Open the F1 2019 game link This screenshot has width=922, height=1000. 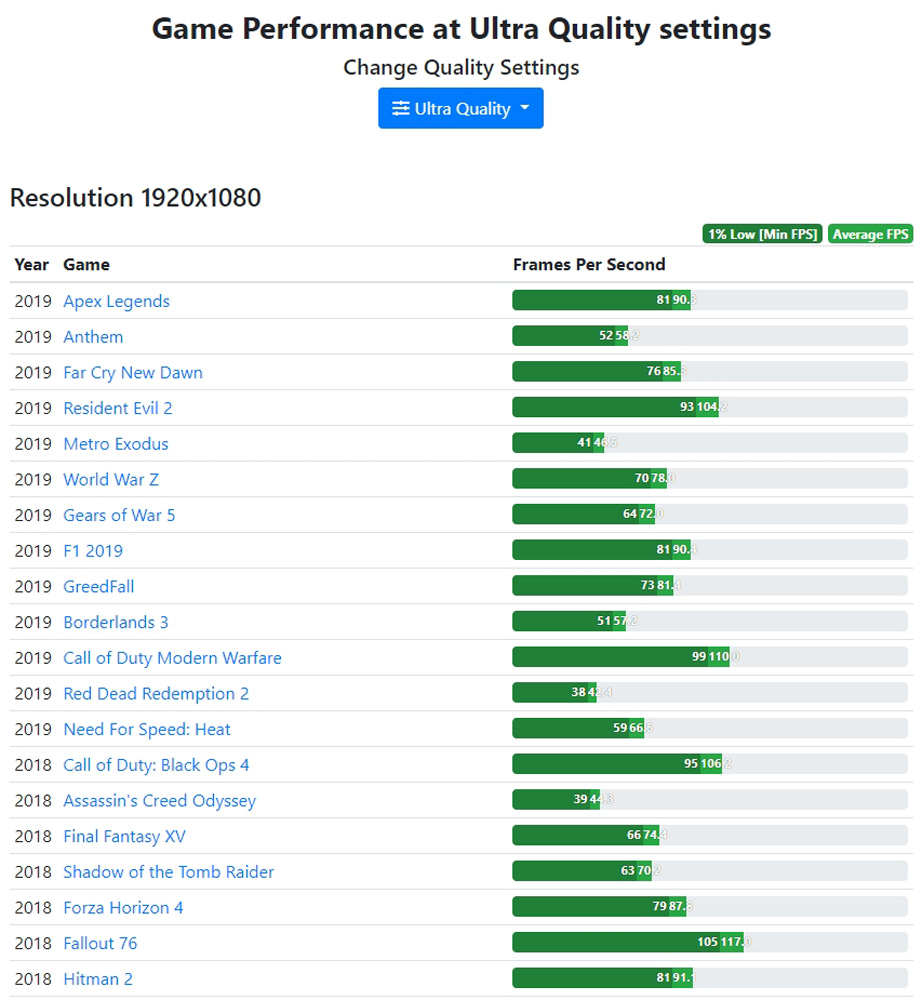tap(93, 551)
